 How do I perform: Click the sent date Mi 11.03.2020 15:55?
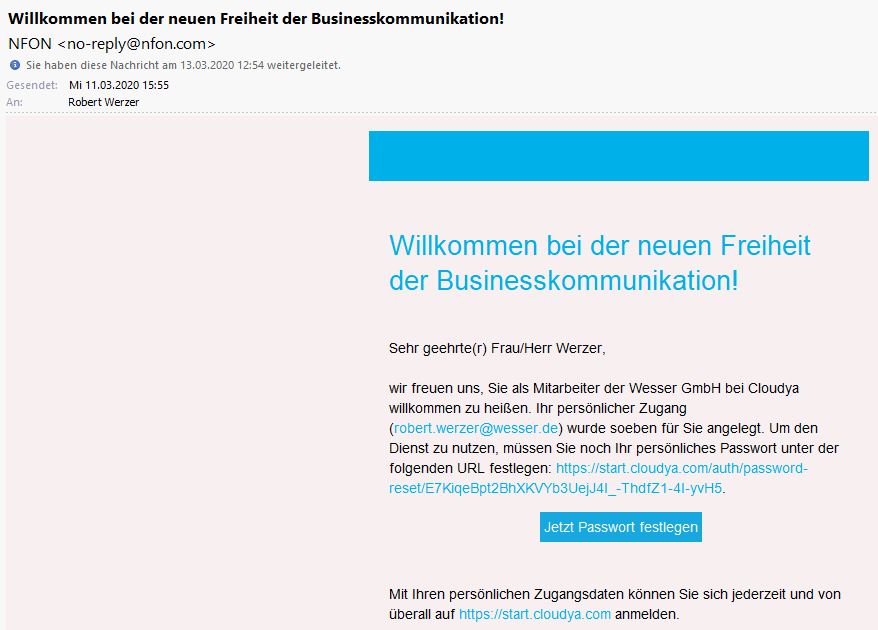(x=118, y=85)
